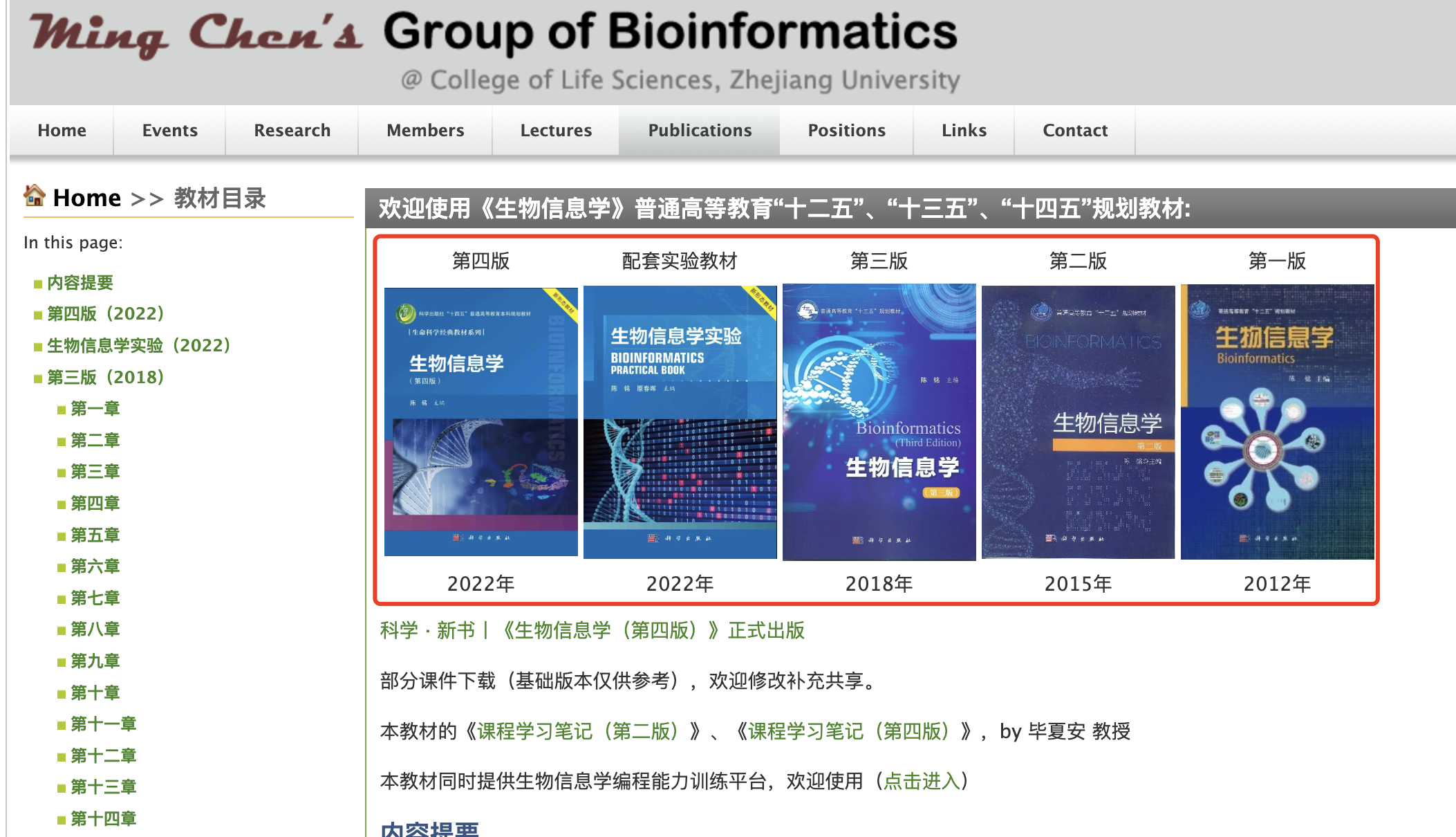Jump to 内容提要 section in sidebar

80,282
